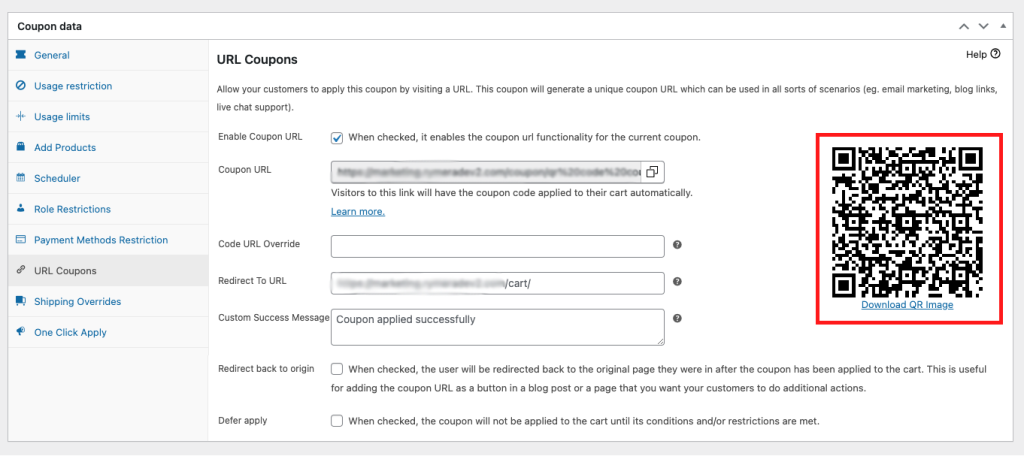Click the Enable Coupon URL label
Screen dimensions: 1024x456
pyautogui.click(x=260, y=137)
